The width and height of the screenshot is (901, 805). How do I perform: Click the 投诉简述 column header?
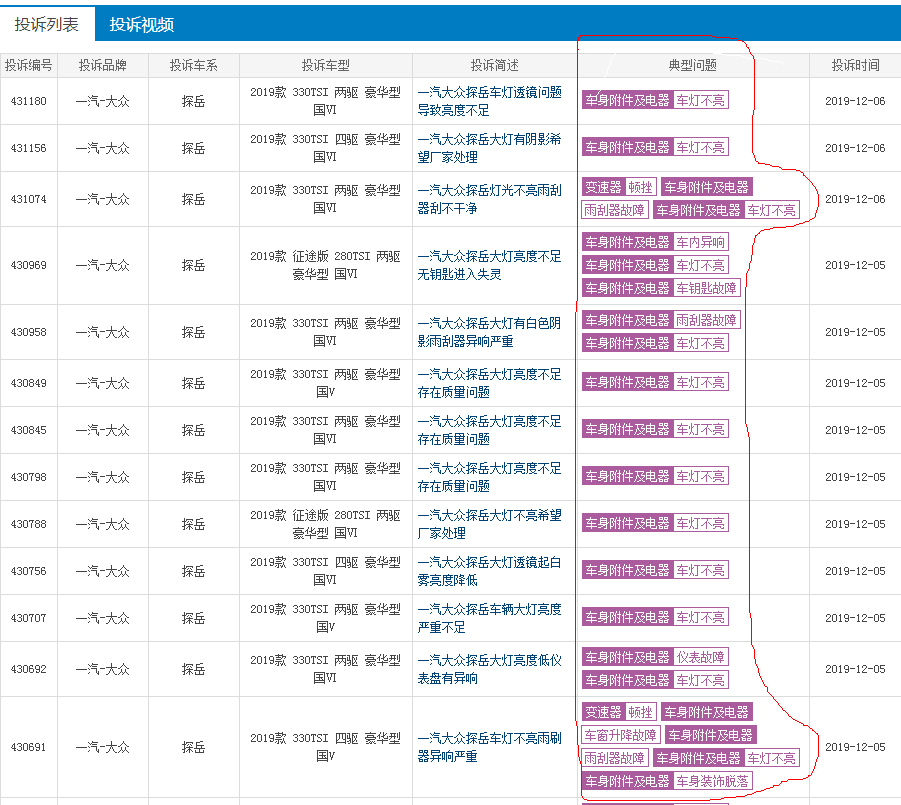click(495, 66)
